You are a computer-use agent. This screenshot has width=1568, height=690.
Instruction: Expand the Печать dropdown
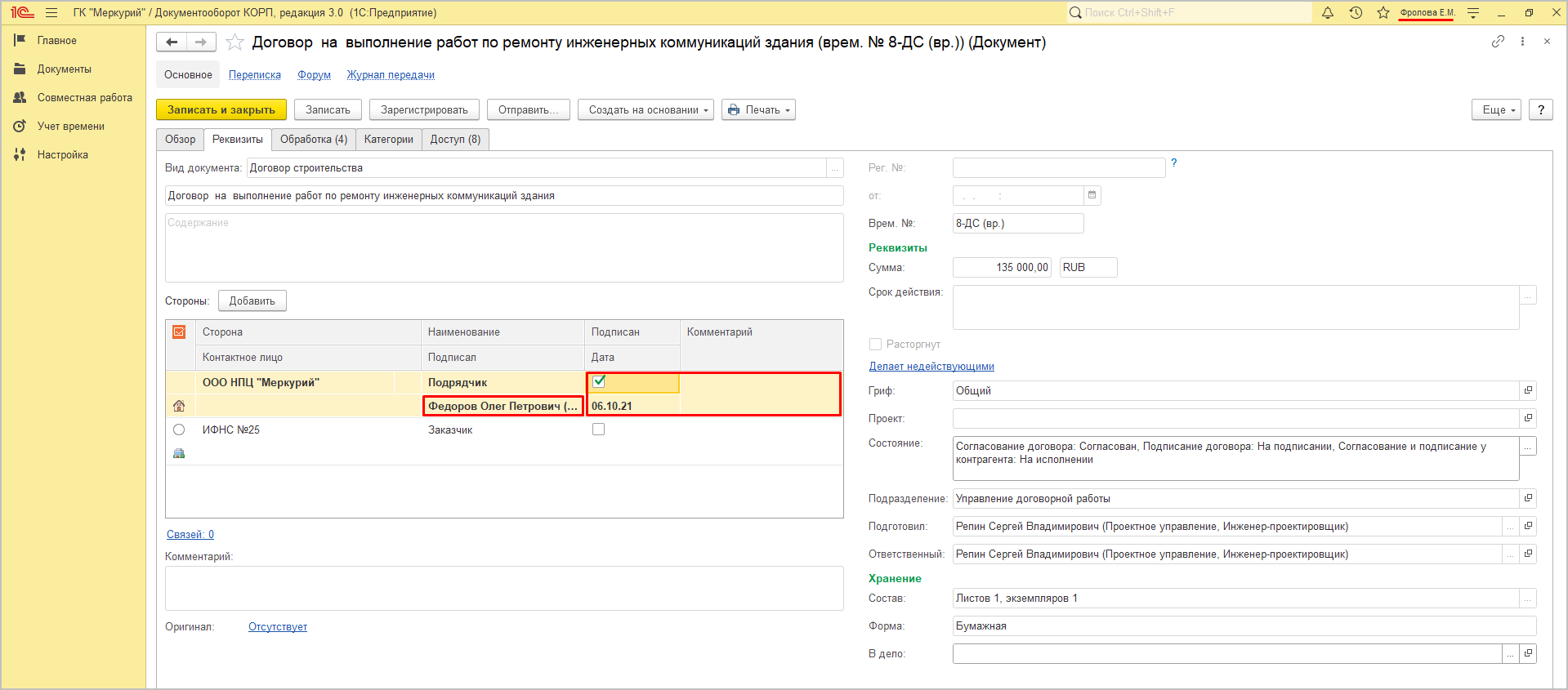coord(758,110)
